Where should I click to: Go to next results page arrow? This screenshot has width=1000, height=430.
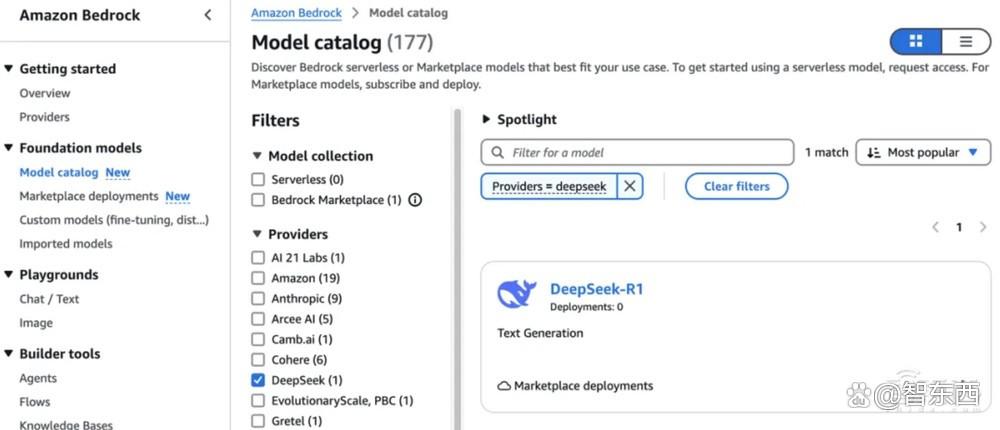coord(982,227)
